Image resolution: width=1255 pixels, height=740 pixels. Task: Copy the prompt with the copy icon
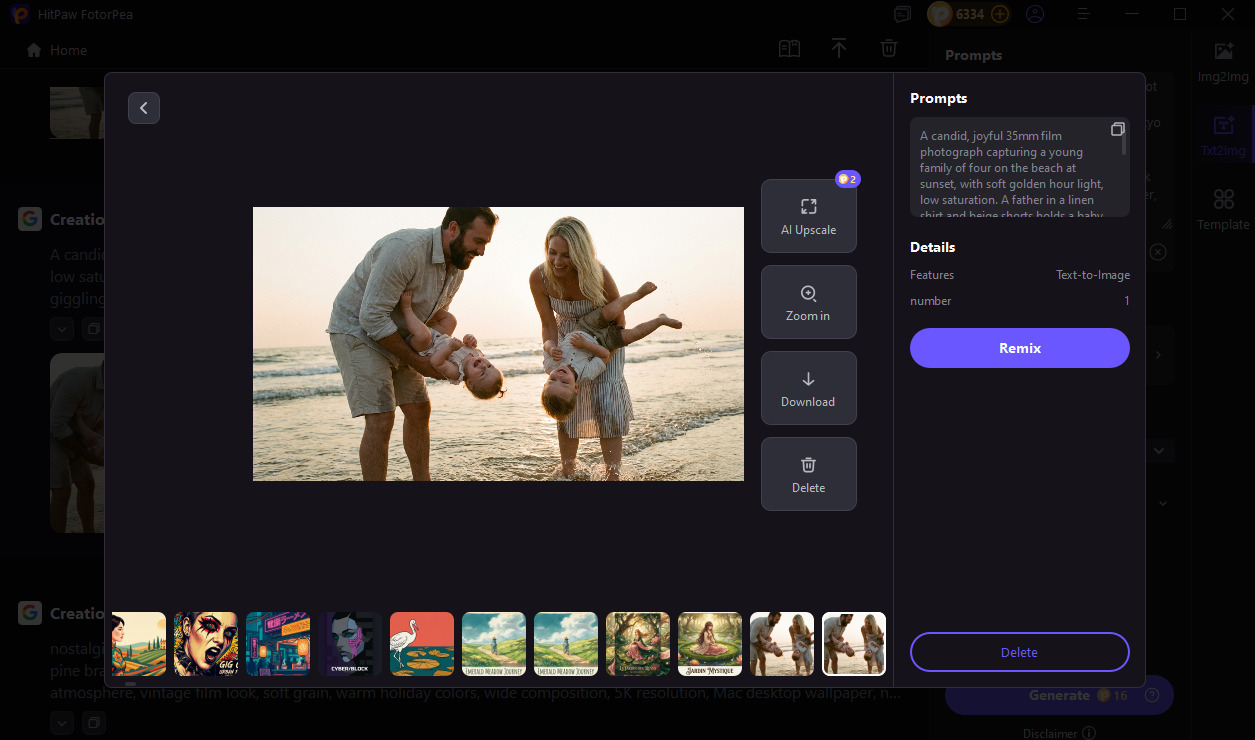tap(1117, 128)
